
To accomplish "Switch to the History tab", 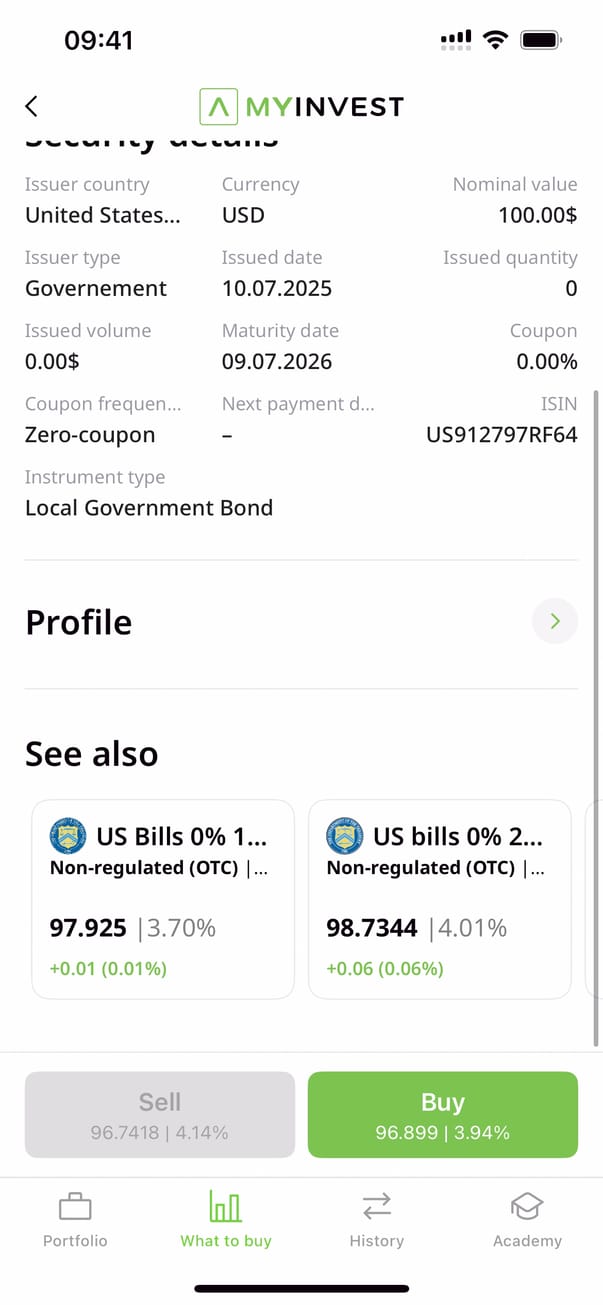I will point(376,1240).
